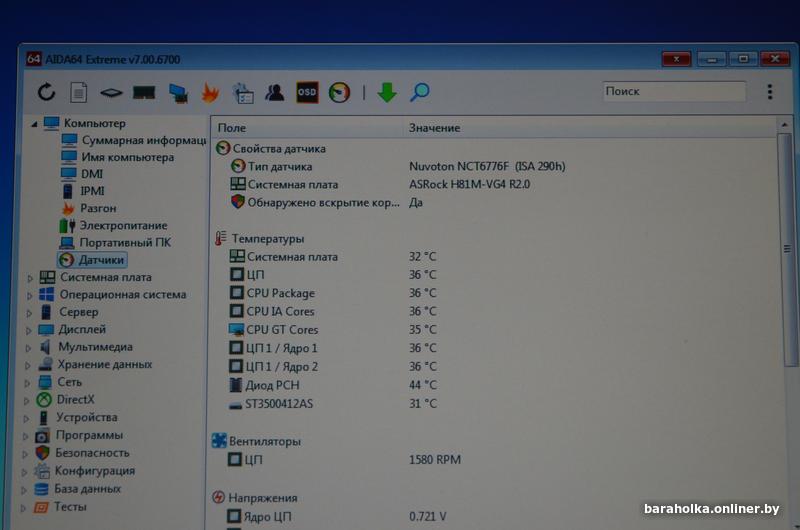
Task: Expand the Дисплей tree node
Action: [28, 331]
